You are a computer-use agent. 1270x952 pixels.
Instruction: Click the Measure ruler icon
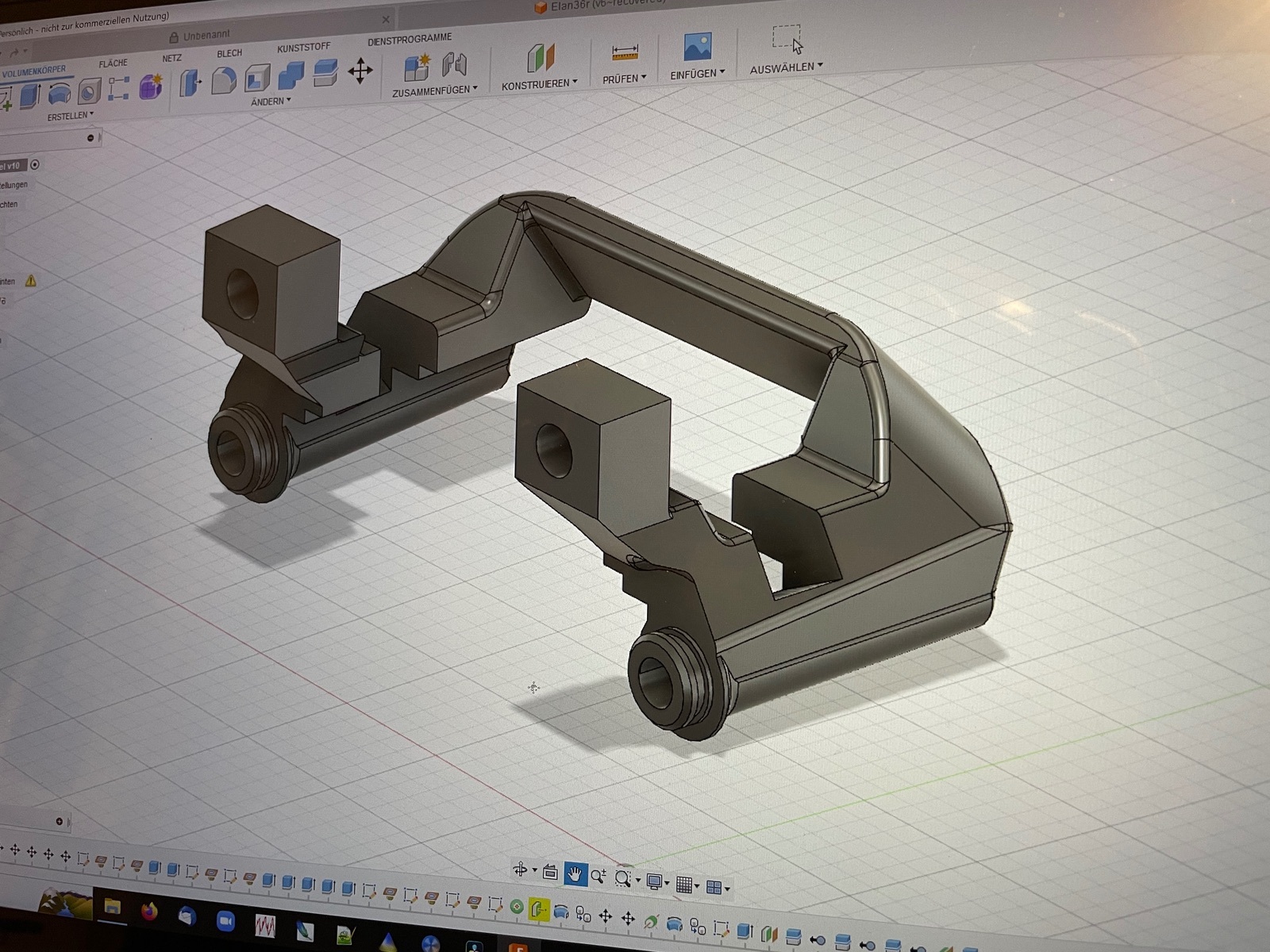(x=625, y=53)
